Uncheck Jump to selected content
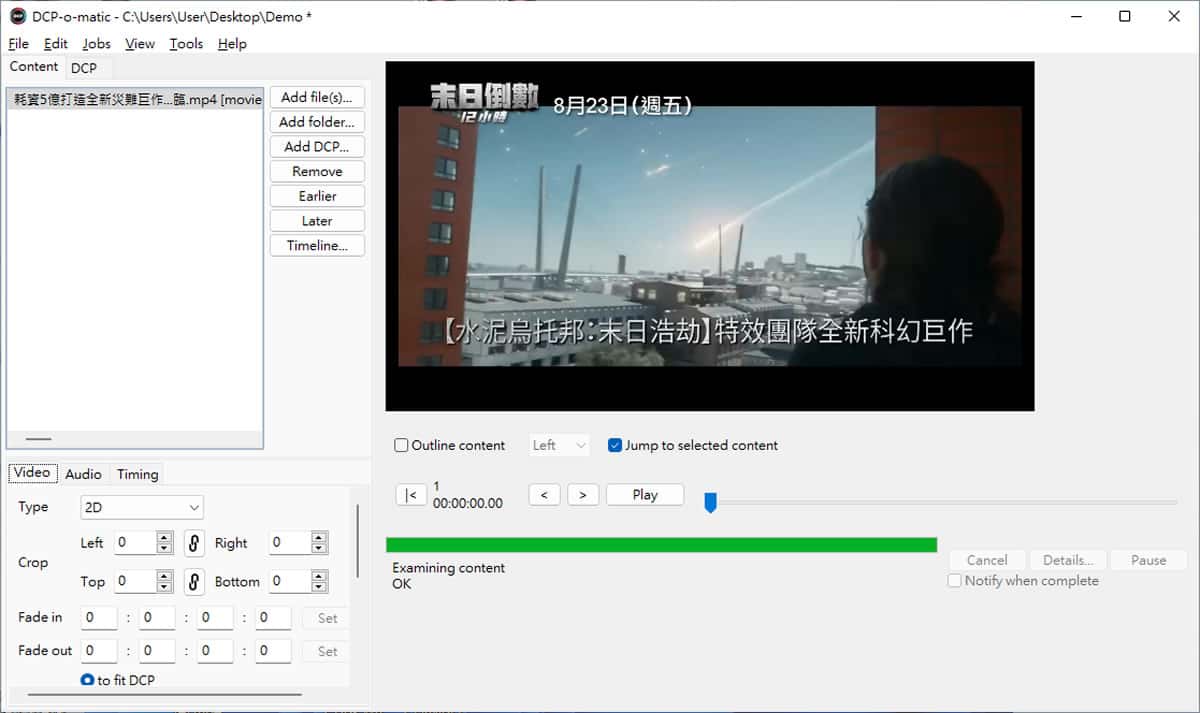Viewport: 1200px width, 713px height. click(x=615, y=446)
